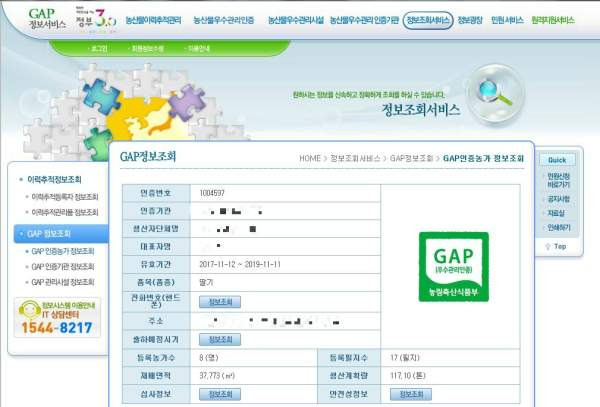The height and width of the screenshot is (407, 600).
Task: Open 이력추적관리품 정보조회 in sidebar
Action: pyautogui.click(x=65, y=212)
